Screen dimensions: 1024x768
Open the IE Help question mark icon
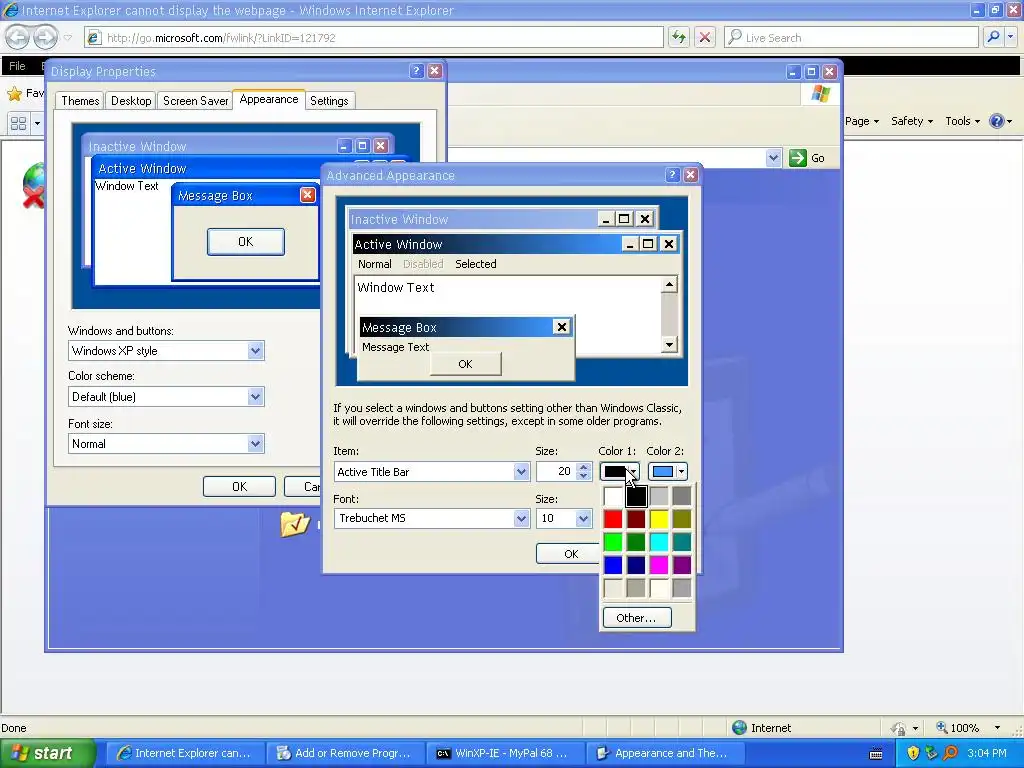tap(996, 121)
